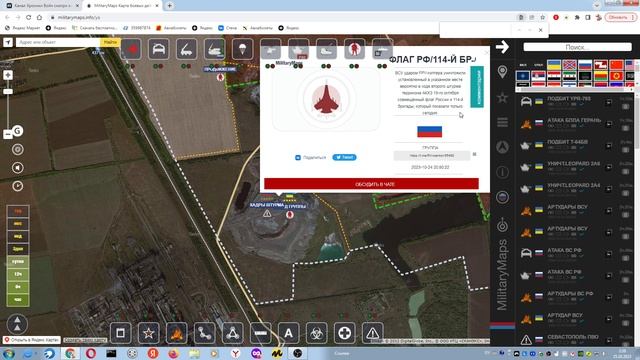Toggle the 'час' time filter button
Screen dimensions: 640x360
[18, 300]
